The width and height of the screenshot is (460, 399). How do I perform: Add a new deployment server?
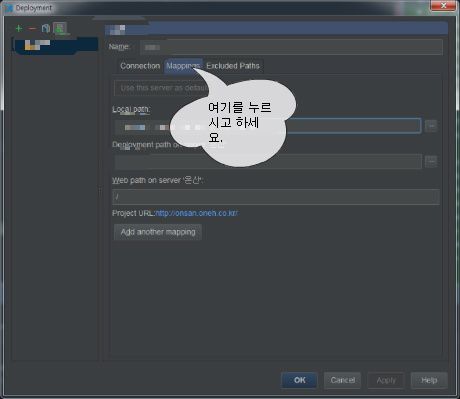[x=19, y=29]
